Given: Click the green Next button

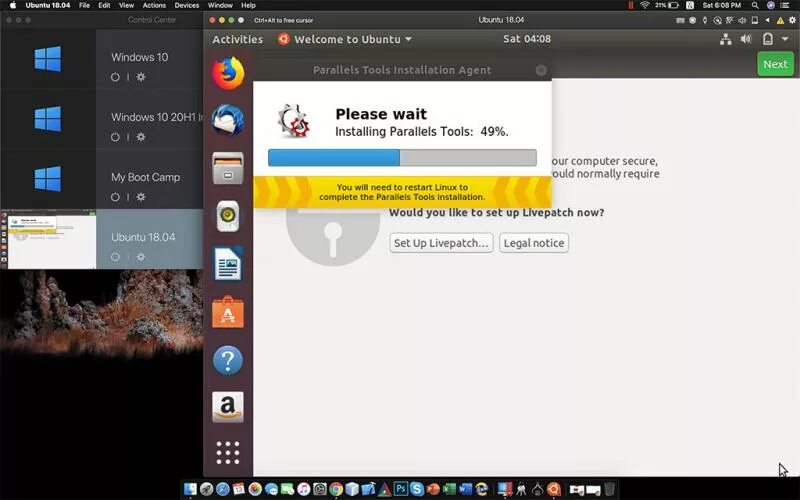Looking at the screenshot, I should [x=775, y=64].
